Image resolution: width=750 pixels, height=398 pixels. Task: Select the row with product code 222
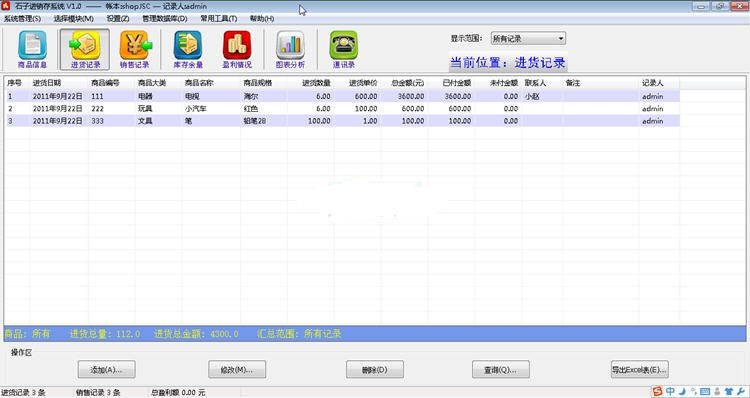coord(342,109)
